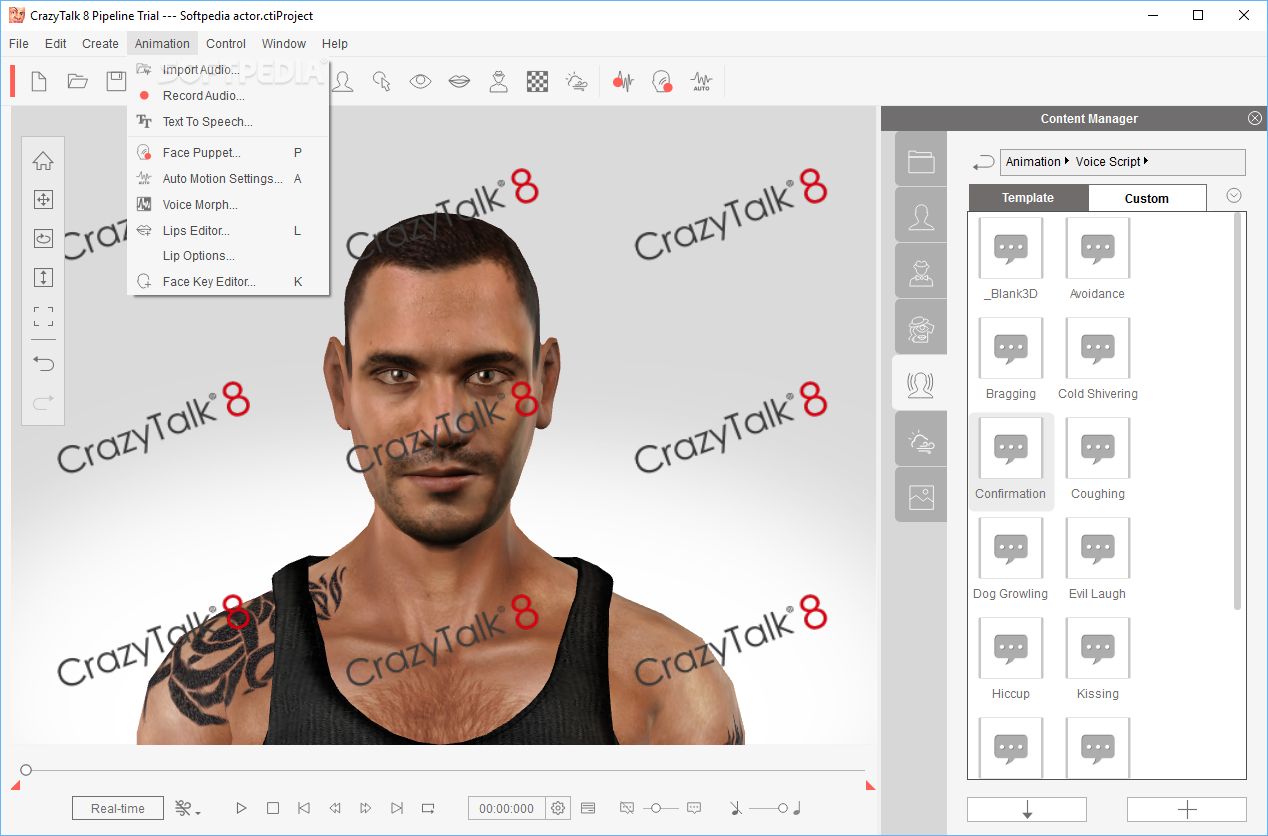Click the Home view icon in viewport tools
Viewport: 1268px width, 836px height.
tap(43, 161)
